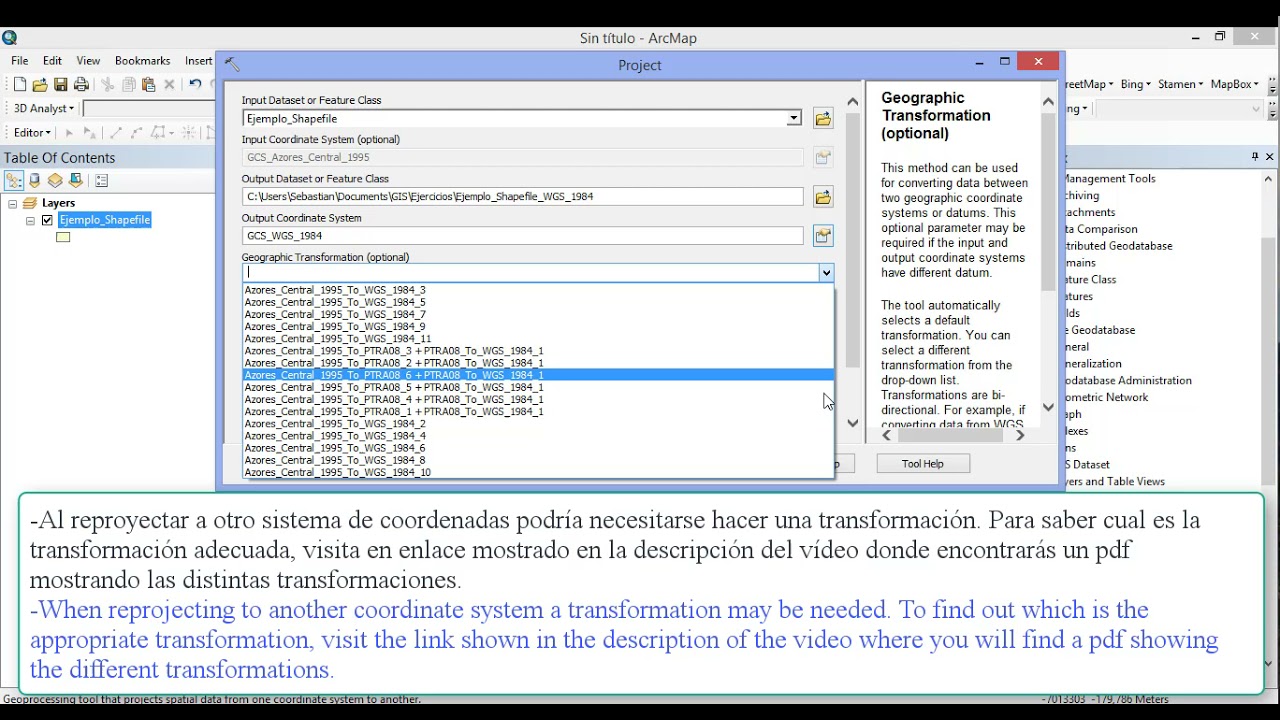Browse for Input Dataset folder icon
Viewport: 1280px width, 720px height.
click(x=823, y=119)
